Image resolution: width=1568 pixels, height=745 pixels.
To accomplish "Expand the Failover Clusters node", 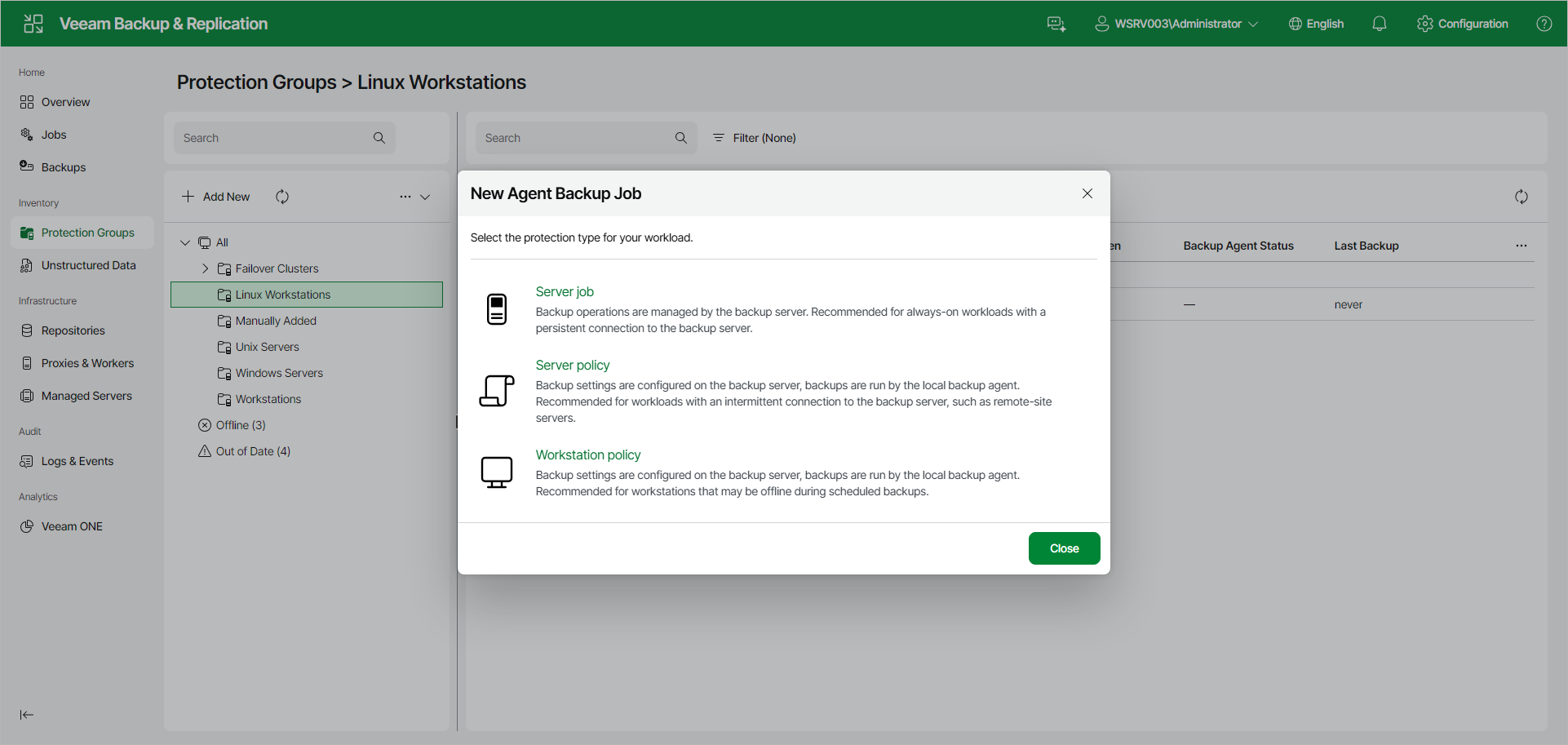I will (206, 268).
